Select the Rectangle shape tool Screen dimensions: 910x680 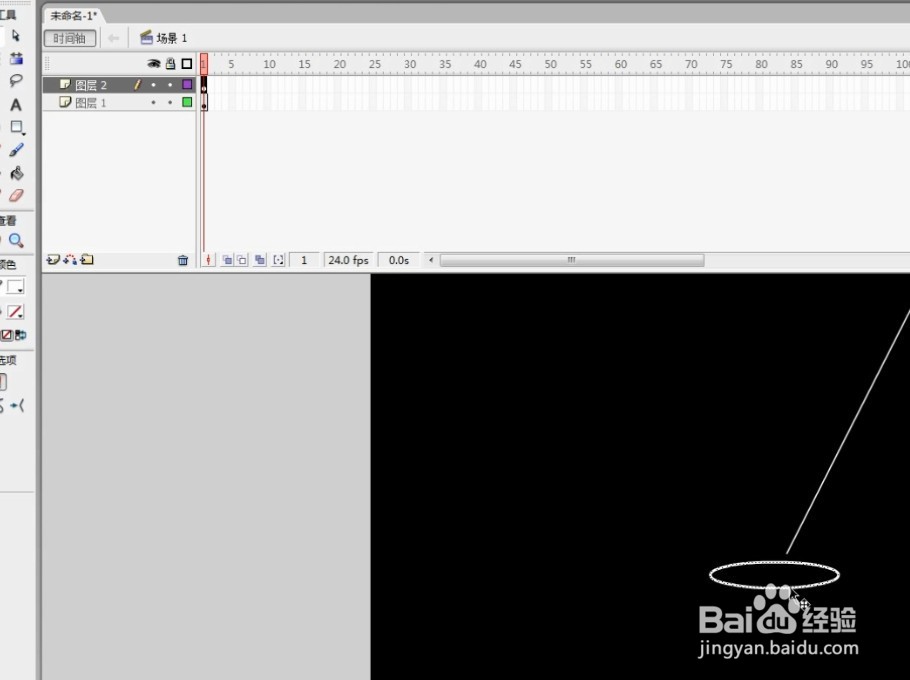point(17,127)
